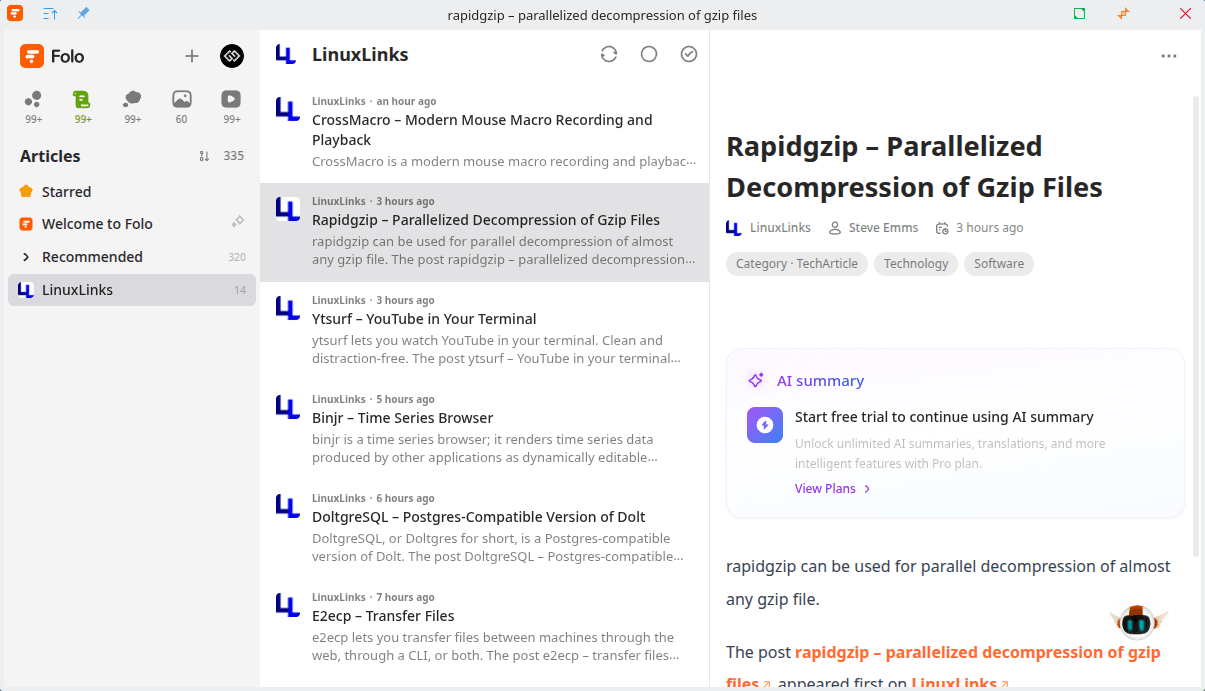The width and height of the screenshot is (1205, 691).
Task: Switch to the Articles view icon
Action: point(82,99)
